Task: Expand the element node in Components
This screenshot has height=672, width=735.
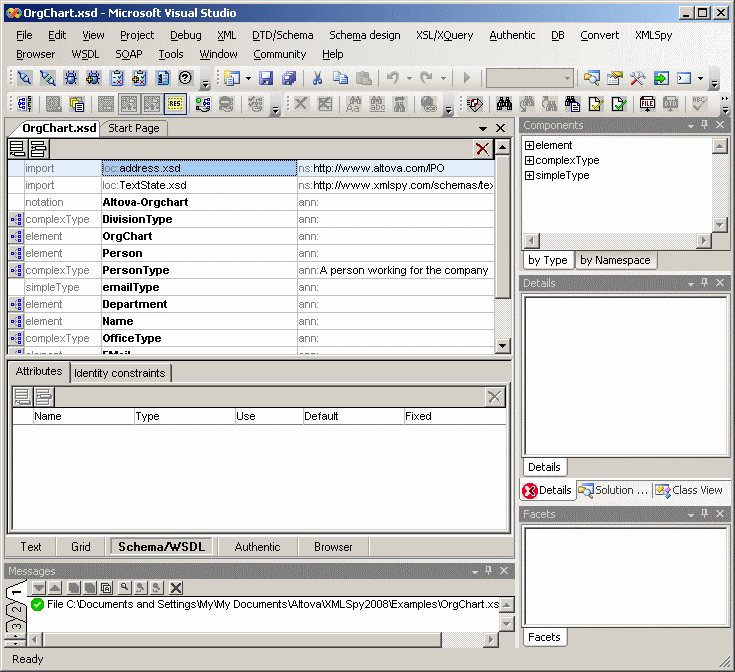Action: point(530,146)
